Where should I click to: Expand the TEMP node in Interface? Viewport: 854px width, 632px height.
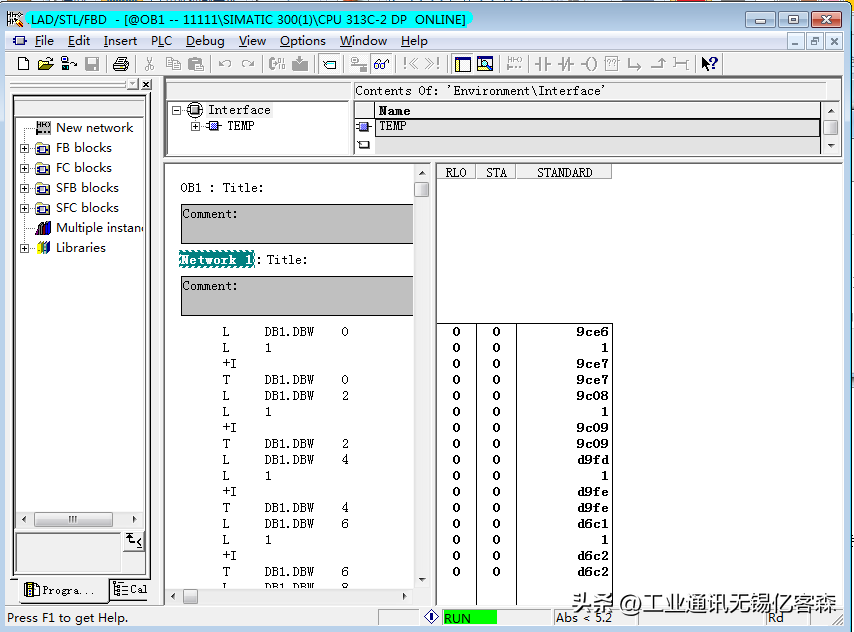[195, 126]
